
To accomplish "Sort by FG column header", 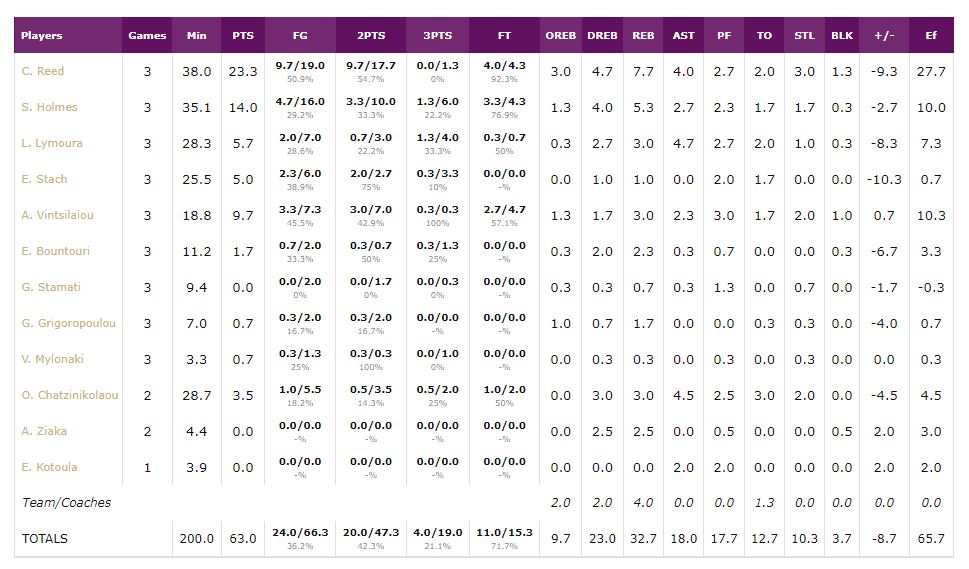I will [x=300, y=35].
